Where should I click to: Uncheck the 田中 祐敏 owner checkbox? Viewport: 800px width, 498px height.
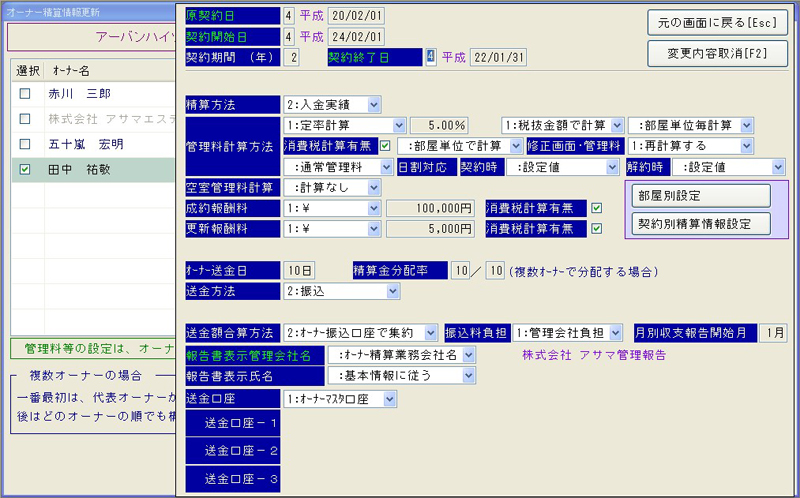pos(25,170)
